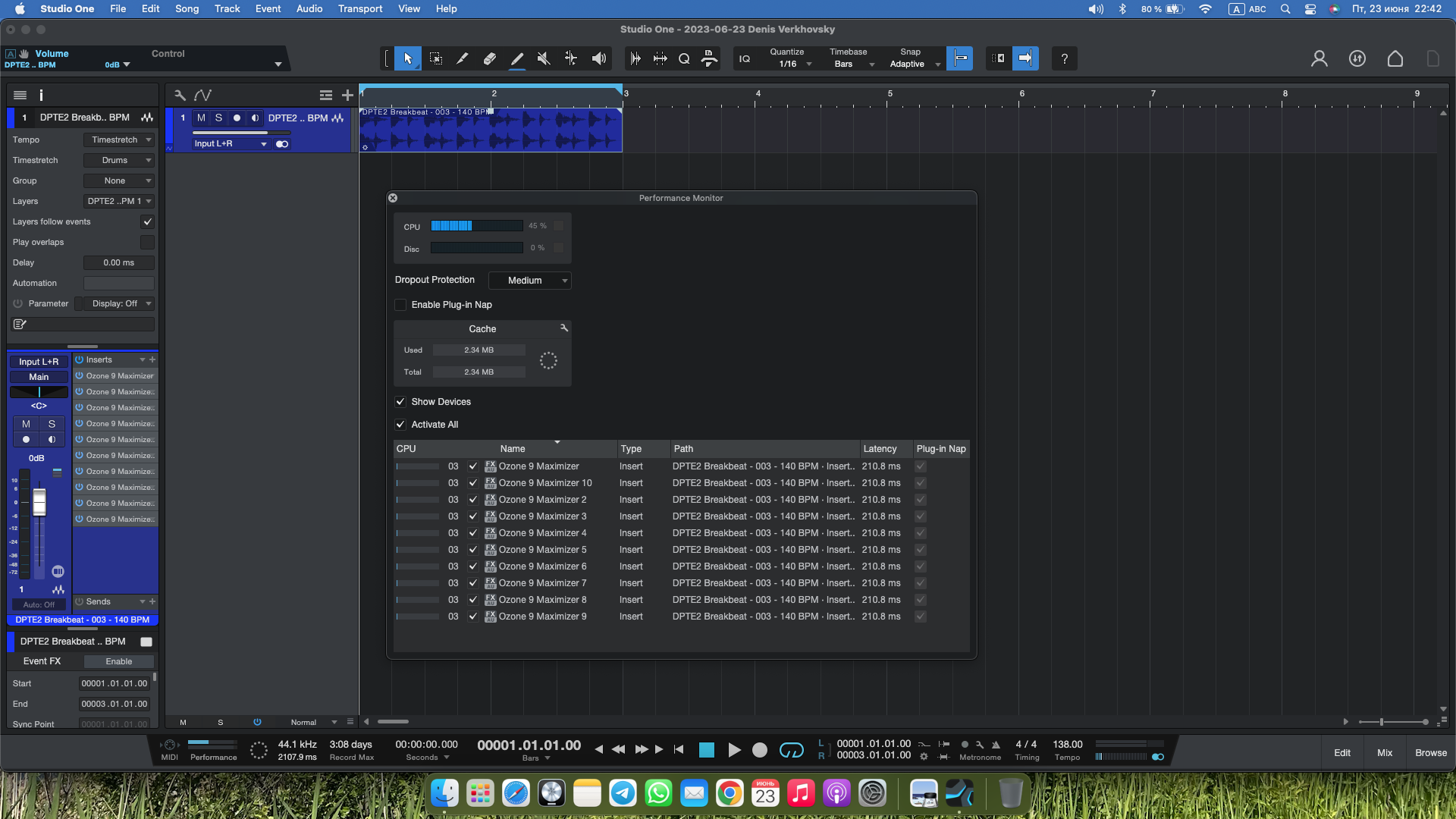The width and height of the screenshot is (1456, 819).
Task: Select the Arrow tool in the toolbar
Action: click(x=408, y=58)
